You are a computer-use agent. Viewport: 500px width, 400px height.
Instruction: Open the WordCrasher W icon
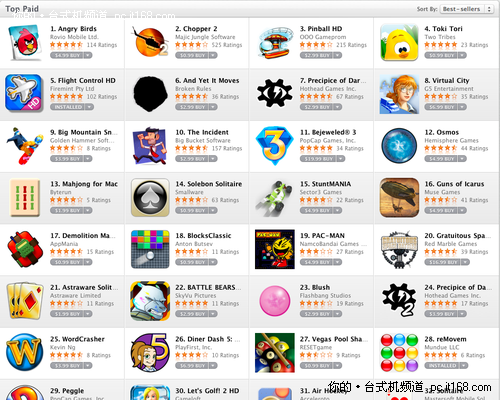pos(24,352)
